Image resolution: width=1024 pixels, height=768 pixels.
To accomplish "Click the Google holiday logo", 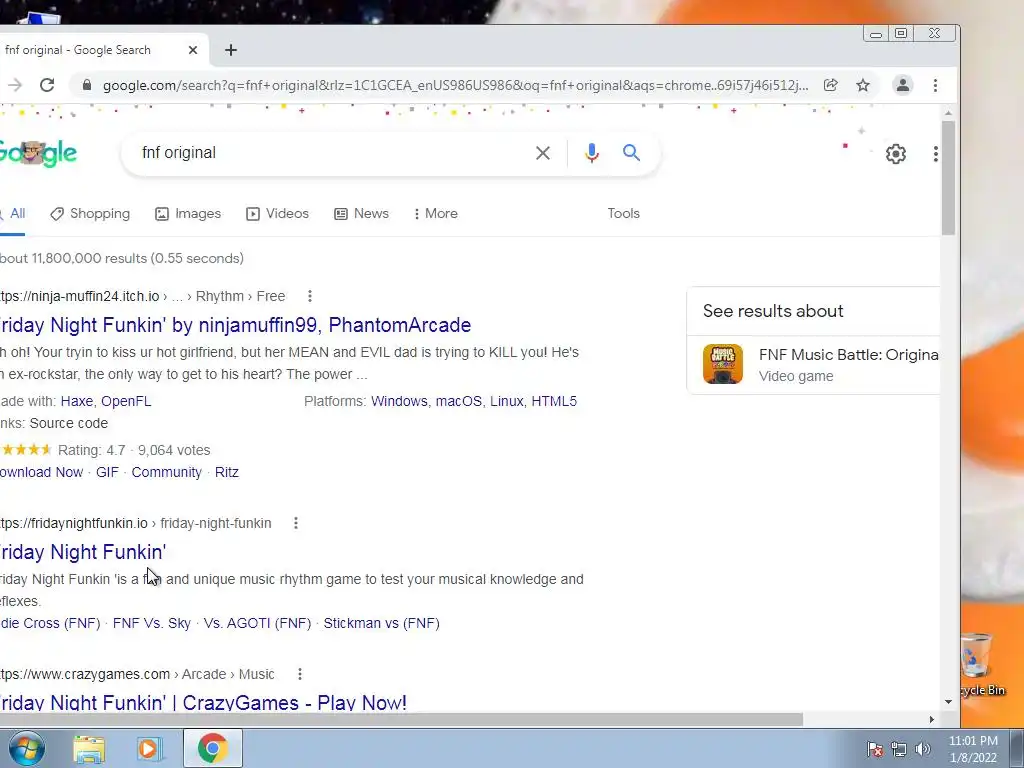I will (38, 154).
